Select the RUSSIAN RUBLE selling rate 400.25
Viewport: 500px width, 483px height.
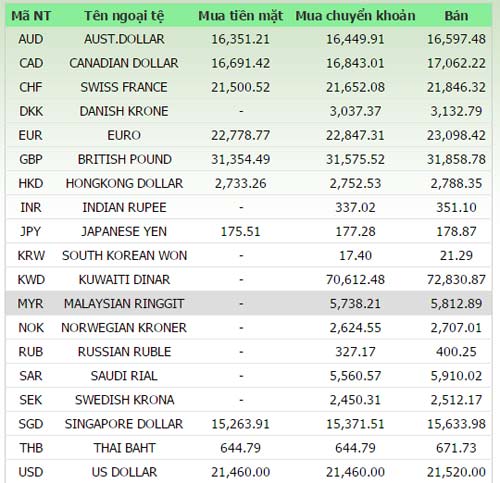coord(456,352)
